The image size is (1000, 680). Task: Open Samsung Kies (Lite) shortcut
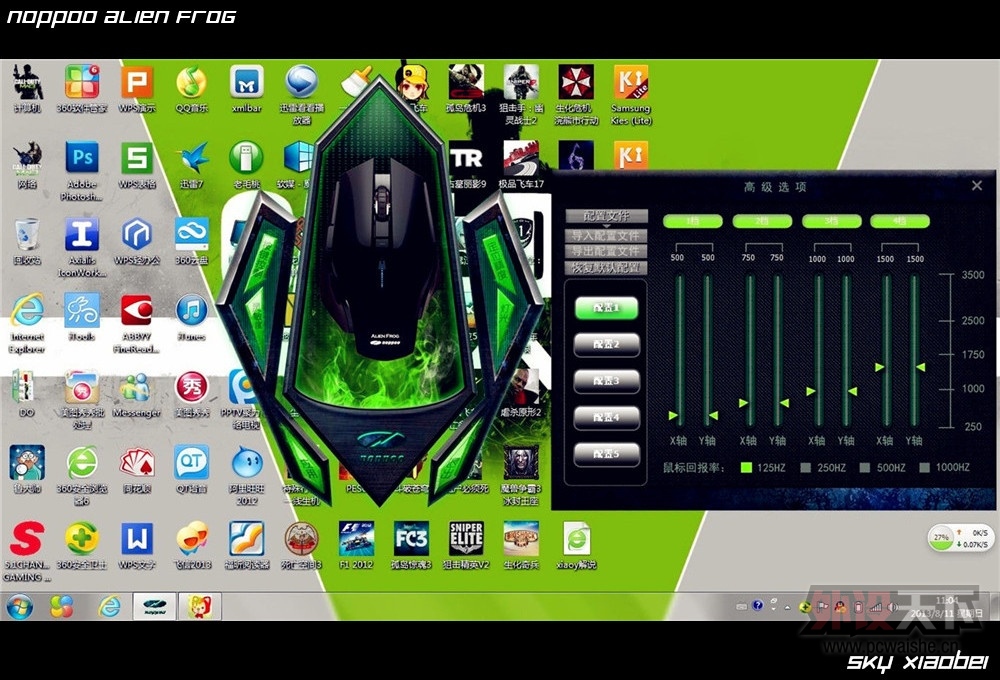click(x=631, y=94)
